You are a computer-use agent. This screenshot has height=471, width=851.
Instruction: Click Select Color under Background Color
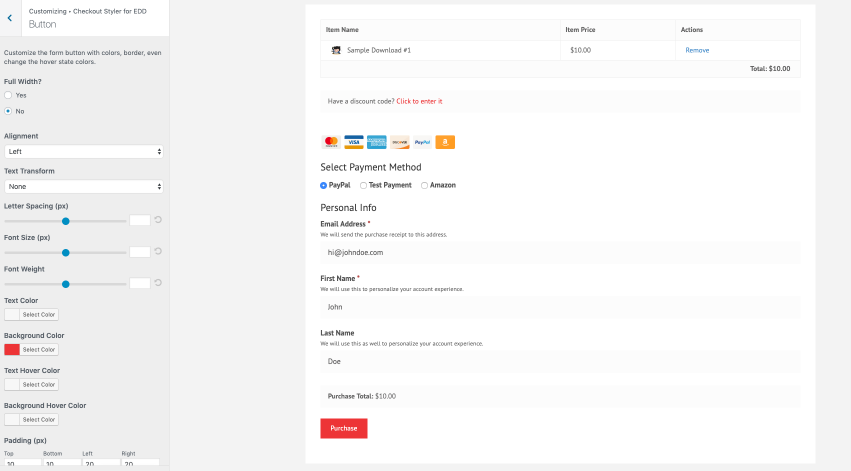pos(39,349)
